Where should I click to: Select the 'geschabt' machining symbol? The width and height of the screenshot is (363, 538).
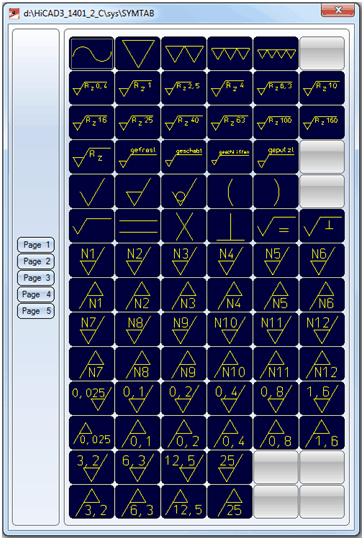point(184,157)
